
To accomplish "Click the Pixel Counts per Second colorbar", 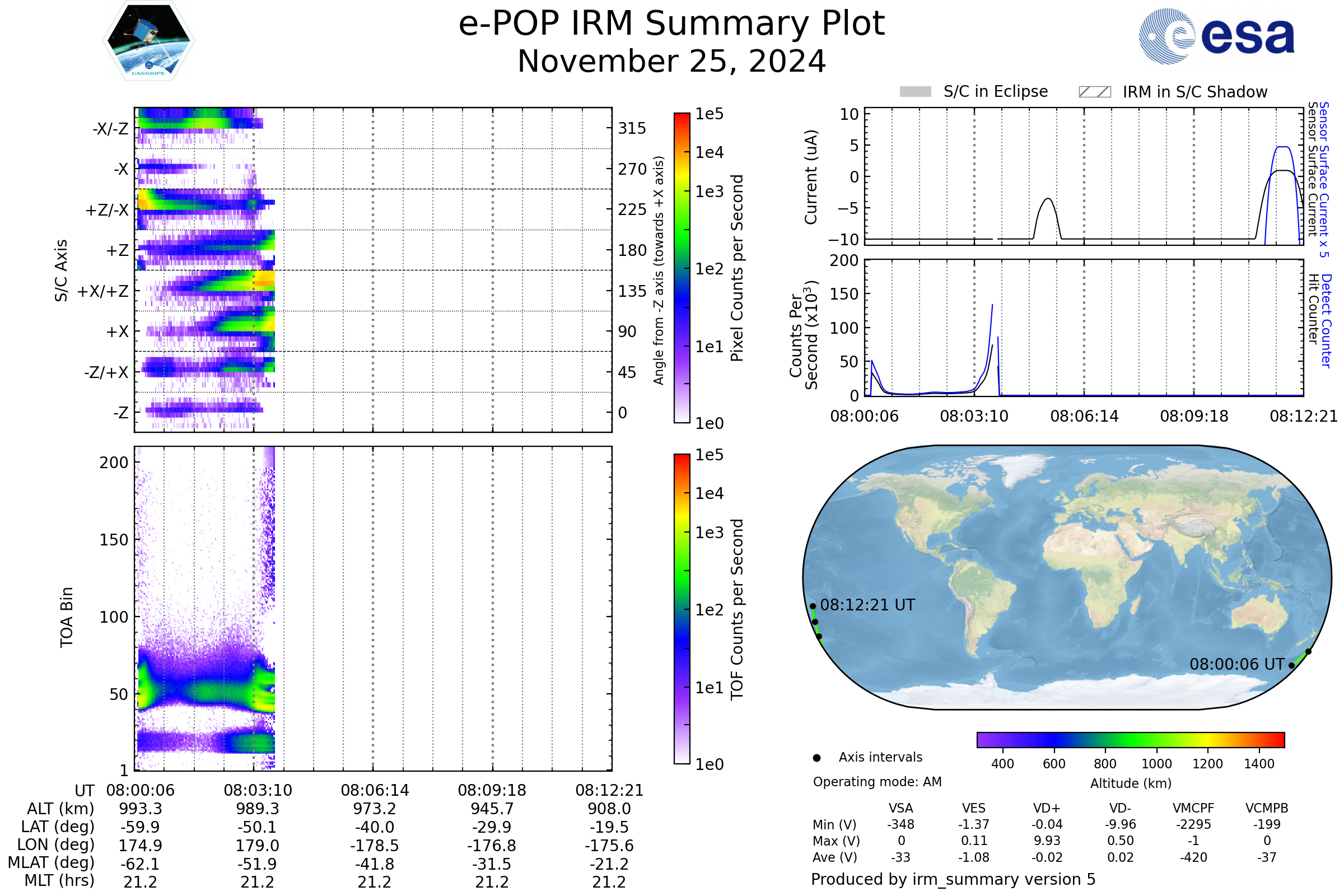I will (x=682, y=268).
